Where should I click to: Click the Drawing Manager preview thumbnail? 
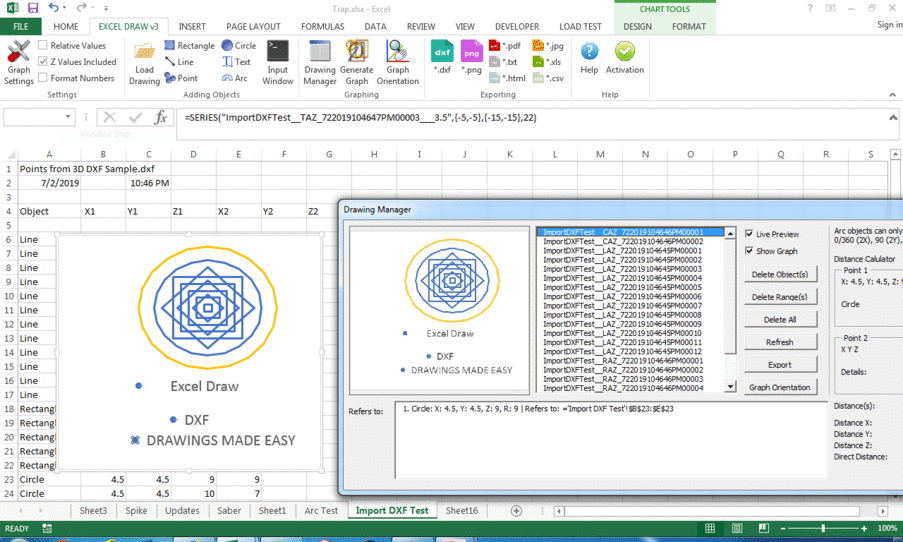(x=439, y=310)
